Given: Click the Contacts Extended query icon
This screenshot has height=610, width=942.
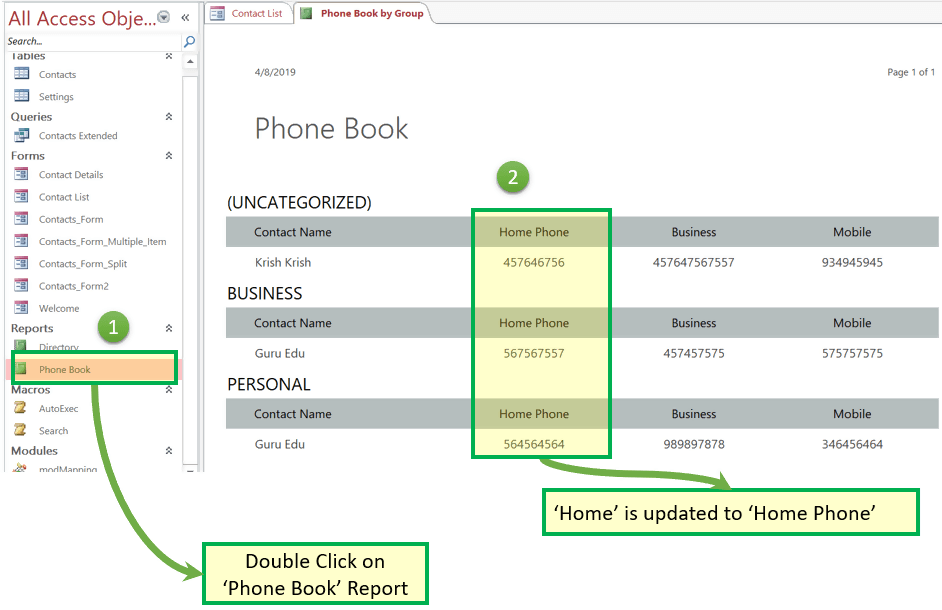Looking at the screenshot, I should 21,135.
